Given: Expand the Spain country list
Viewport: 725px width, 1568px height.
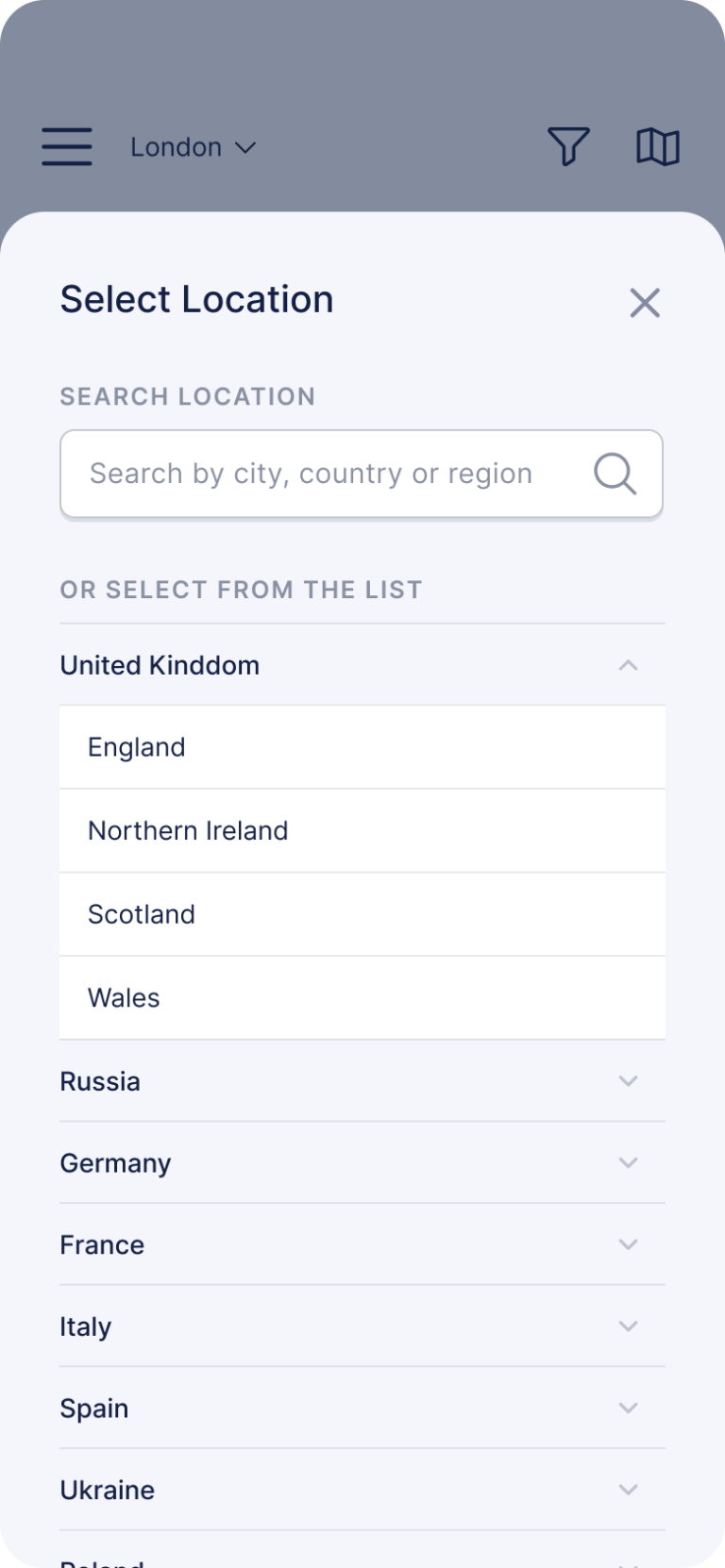Looking at the screenshot, I should tap(629, 1408).
